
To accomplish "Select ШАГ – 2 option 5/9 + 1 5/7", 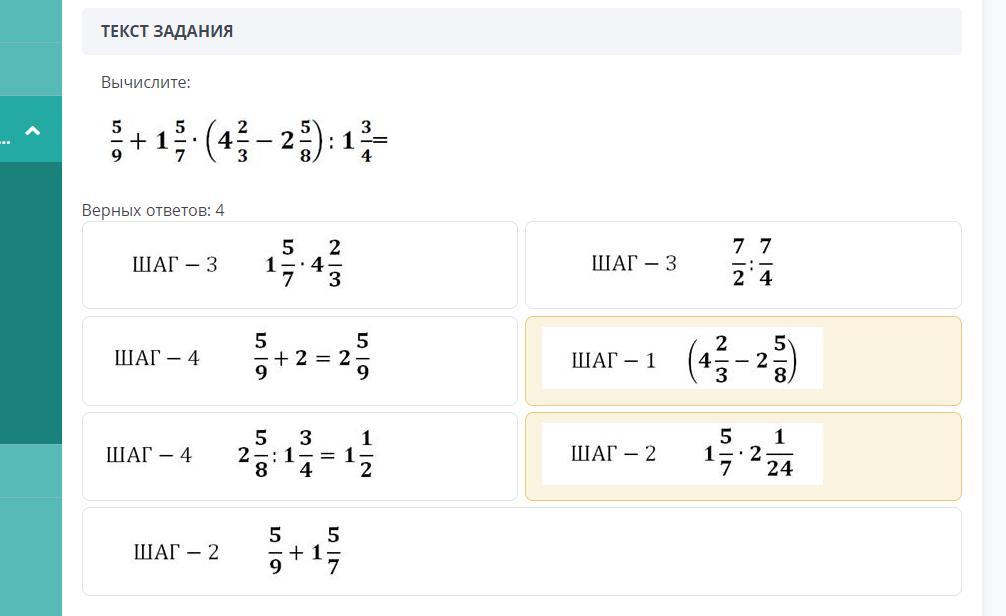I will (521, 551).
